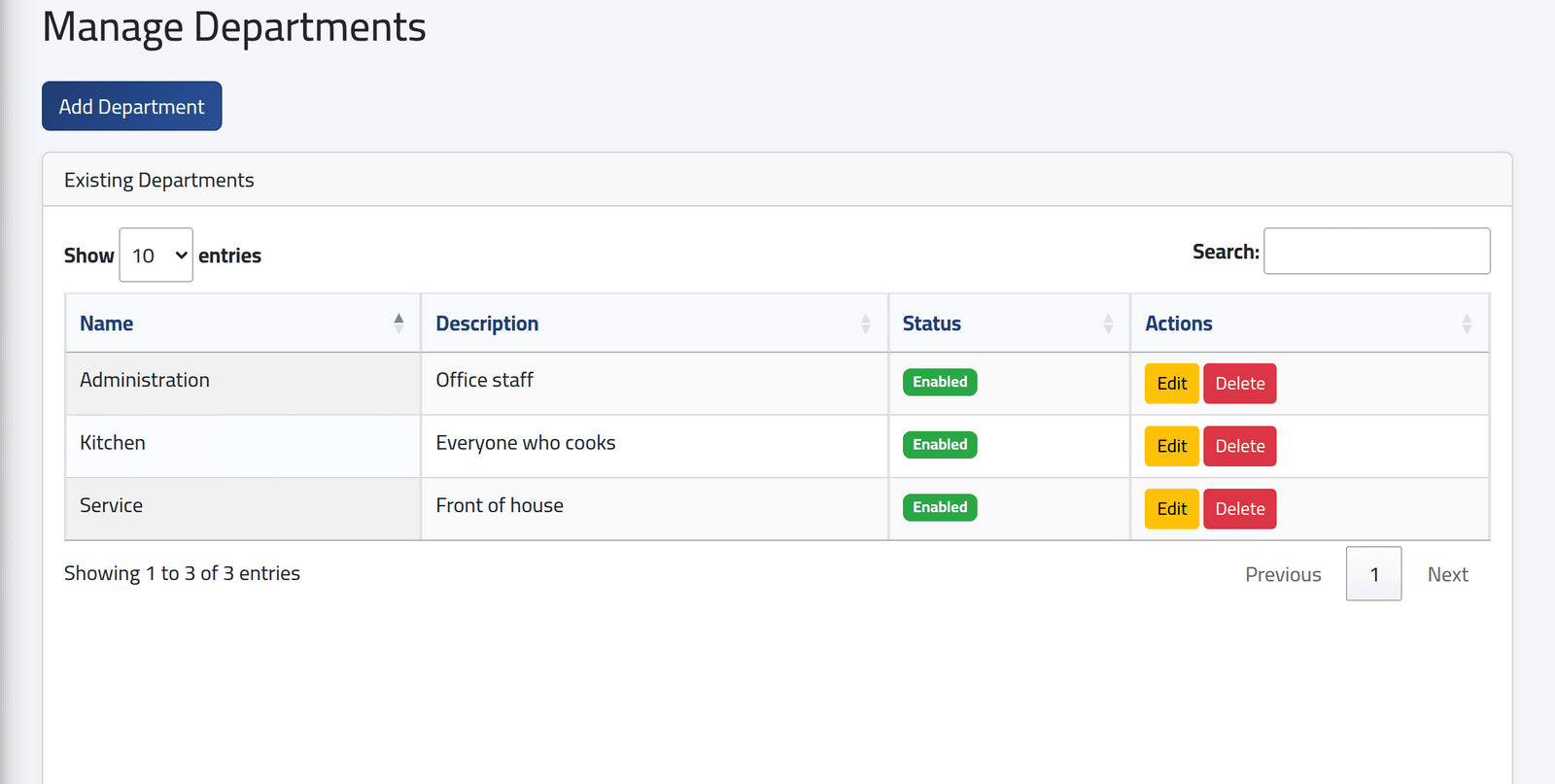Image resolution: width=1555 pixels, height=784 pixels.
Task: Edit the Kitchen department
Action: tap(1172, 446)
